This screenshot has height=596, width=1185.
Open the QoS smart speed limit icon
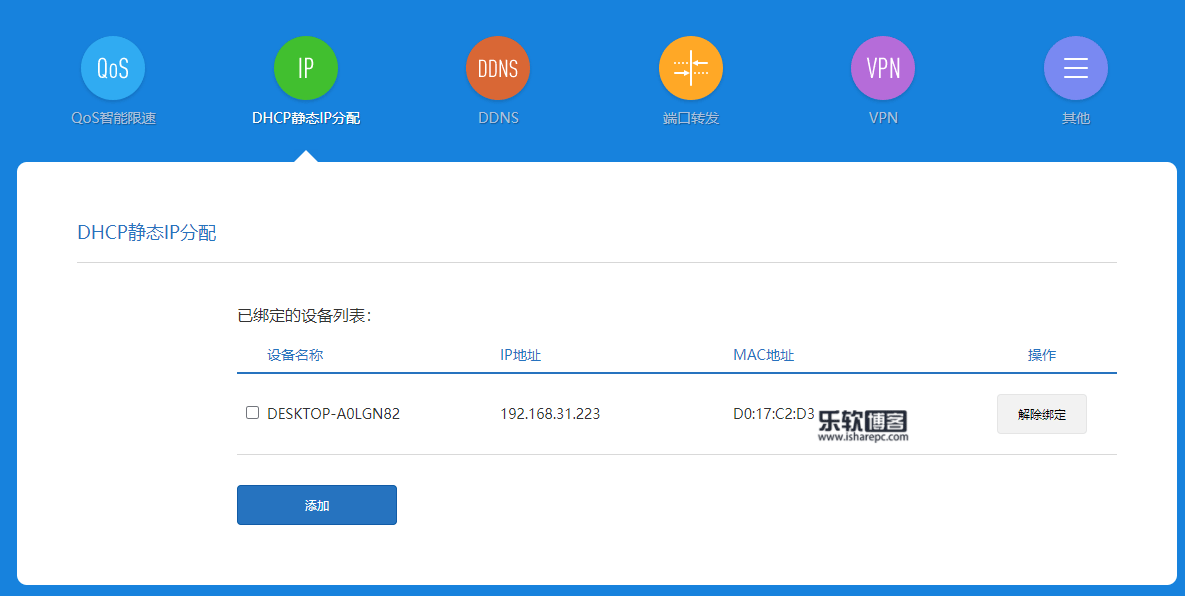[112, 67]
